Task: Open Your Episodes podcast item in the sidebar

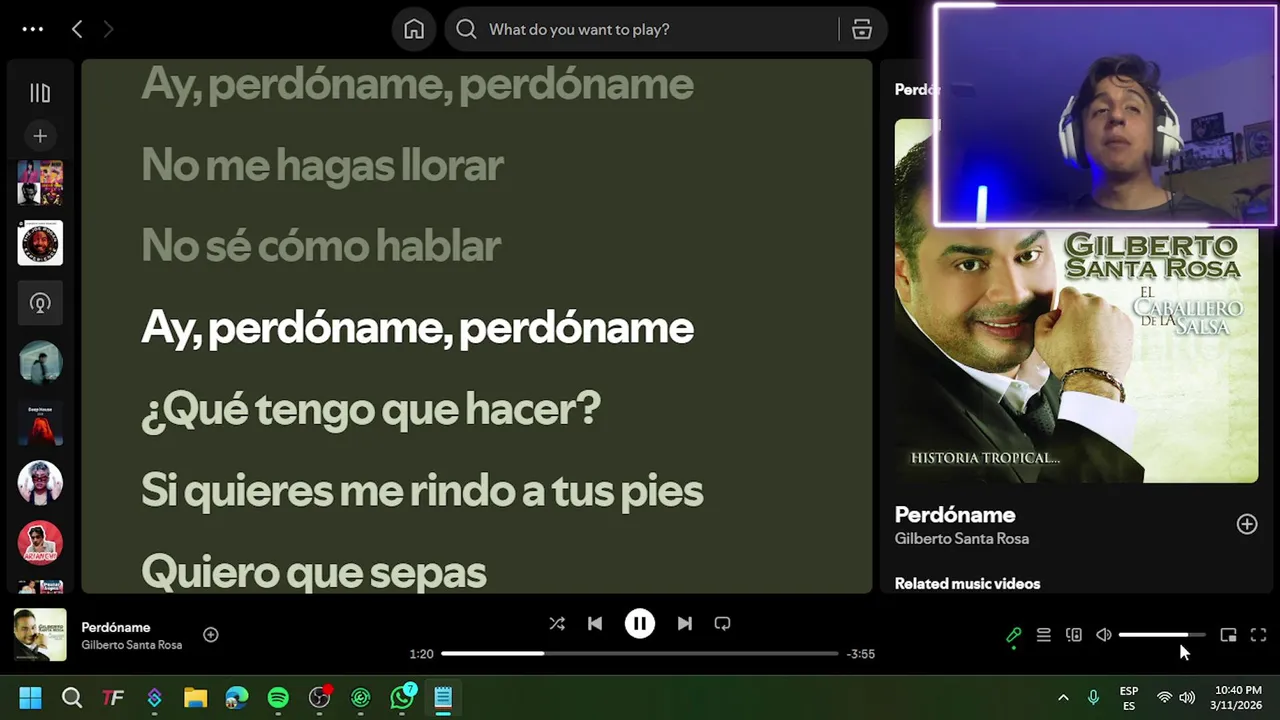Action: click(40, 303)
